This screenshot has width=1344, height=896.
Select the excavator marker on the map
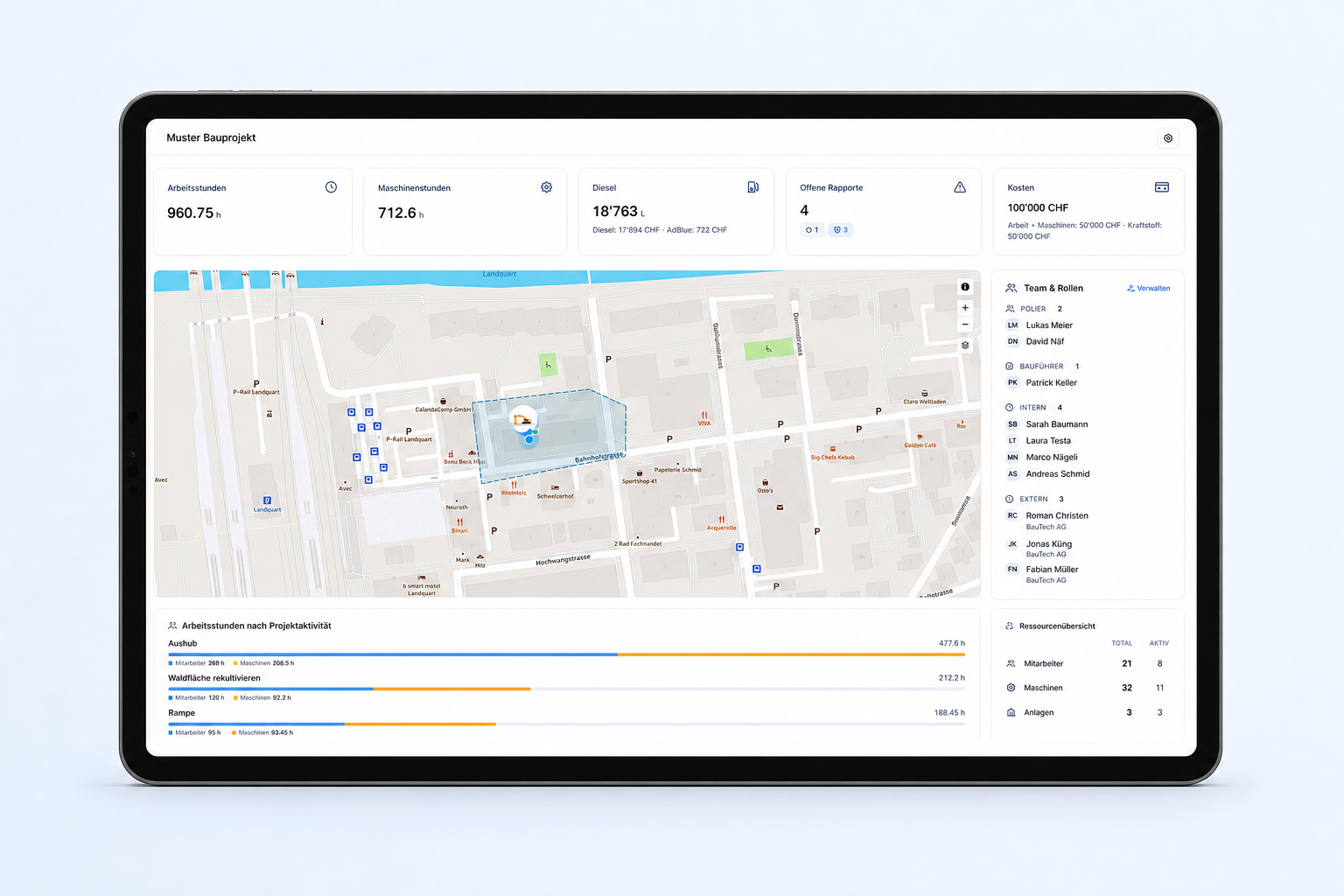pyautogui.click(x=523, y=420)
